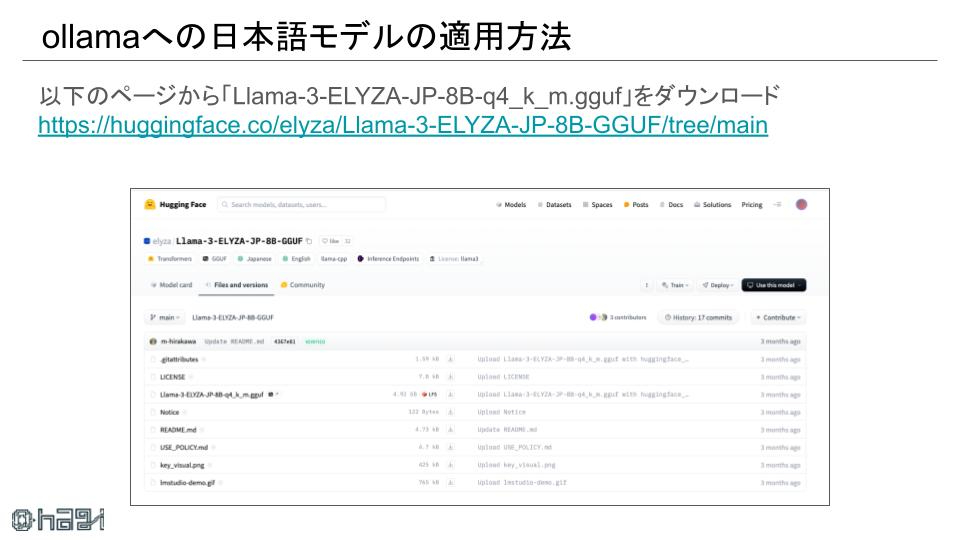Like the Llama-3-ELYZA-JP-8B-GGUF model
The width and height of the screenshot is (960, 540).
(331, 241)
